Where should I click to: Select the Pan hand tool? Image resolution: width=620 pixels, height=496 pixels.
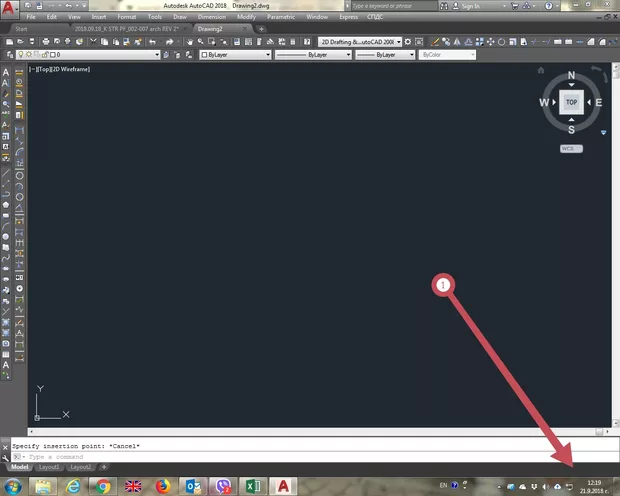(190, 42)
